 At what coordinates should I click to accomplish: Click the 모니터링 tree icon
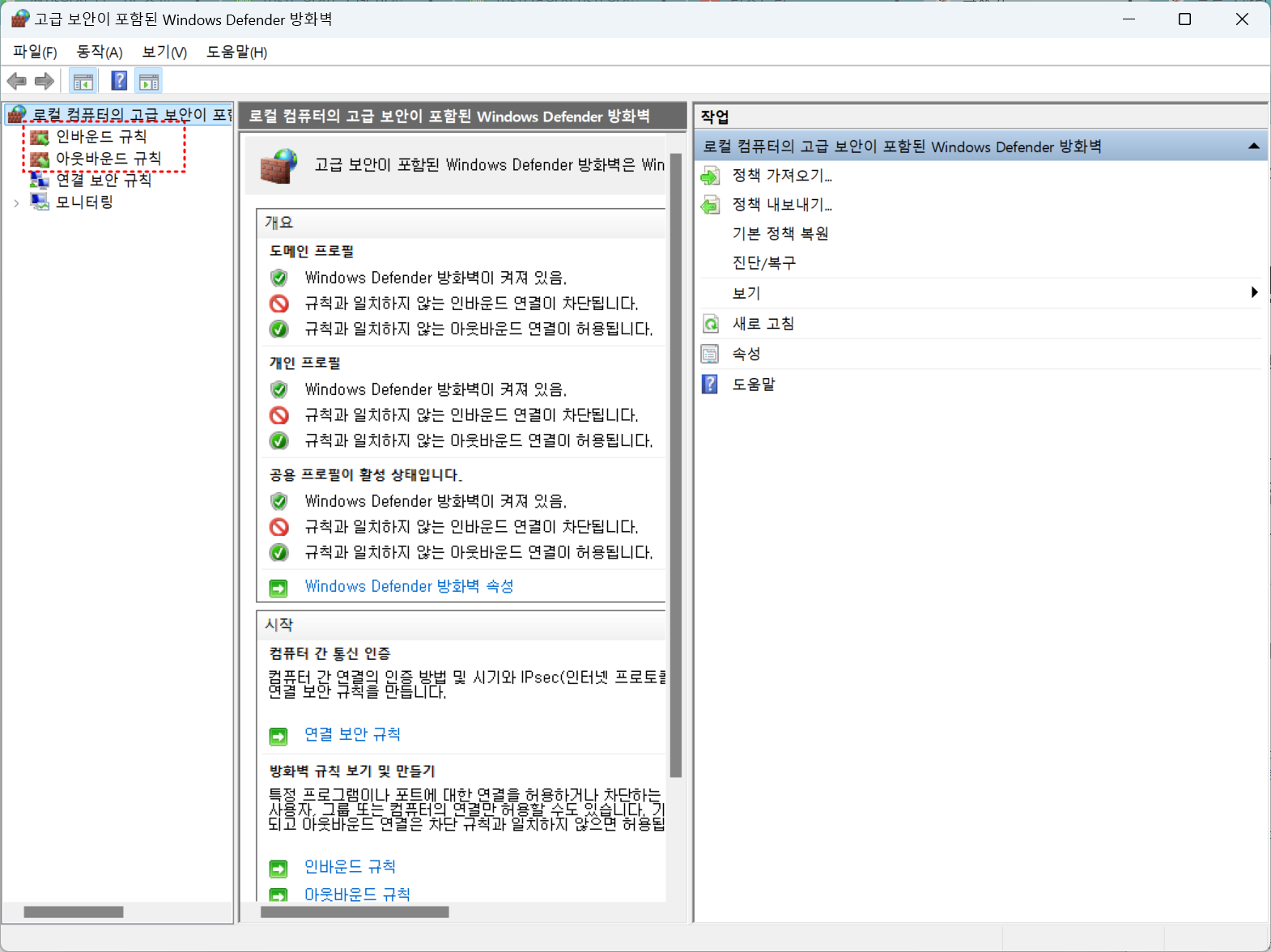point(40,202)
